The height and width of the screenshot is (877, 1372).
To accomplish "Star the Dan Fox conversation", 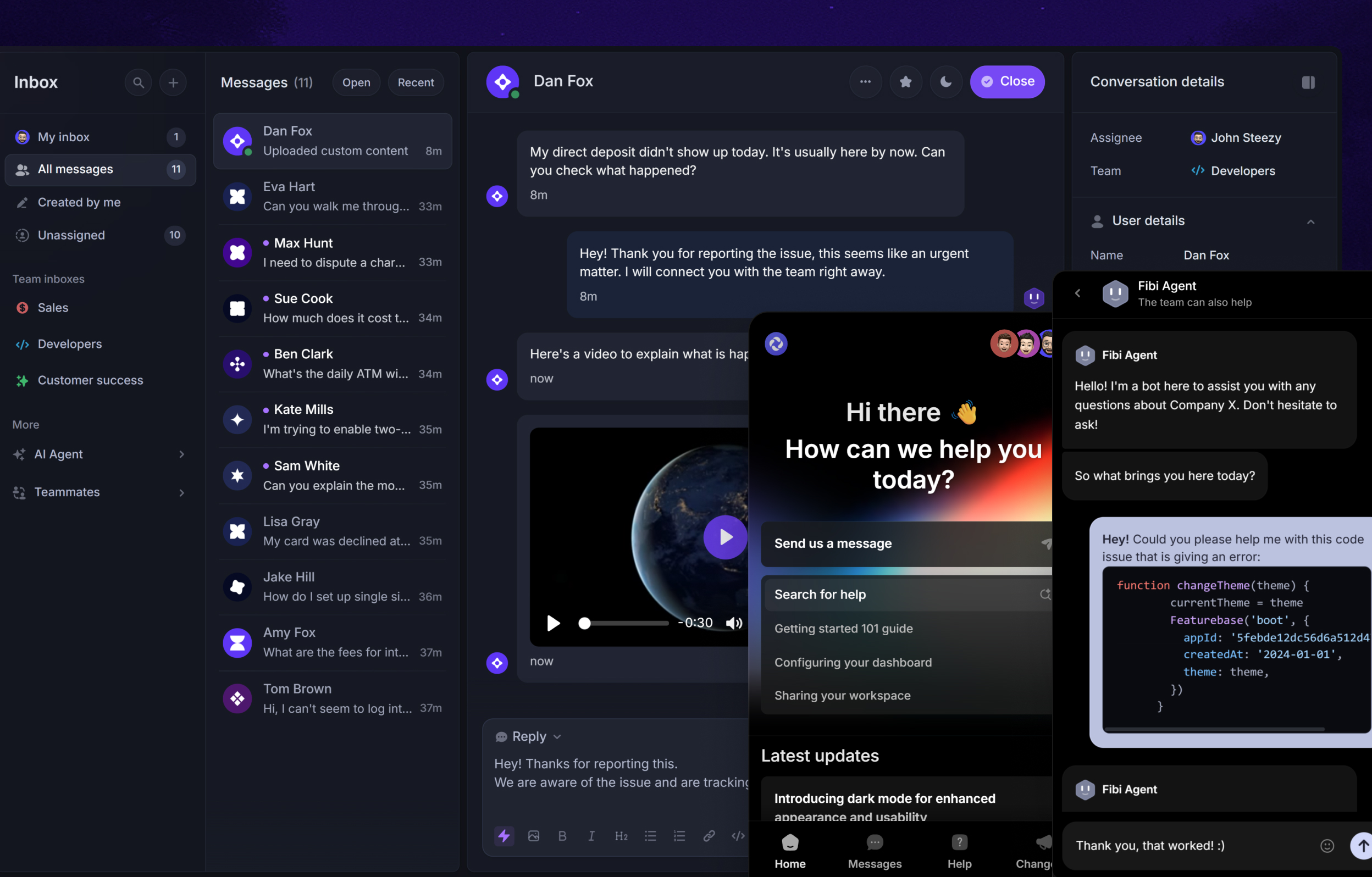I will 905,82.
